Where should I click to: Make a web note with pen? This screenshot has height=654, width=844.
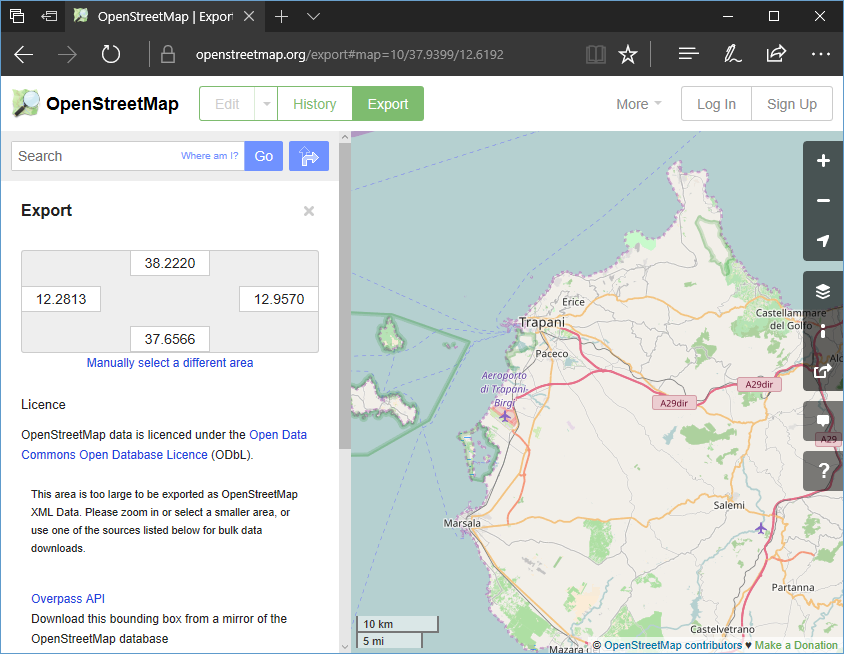(x=732, y=54)
